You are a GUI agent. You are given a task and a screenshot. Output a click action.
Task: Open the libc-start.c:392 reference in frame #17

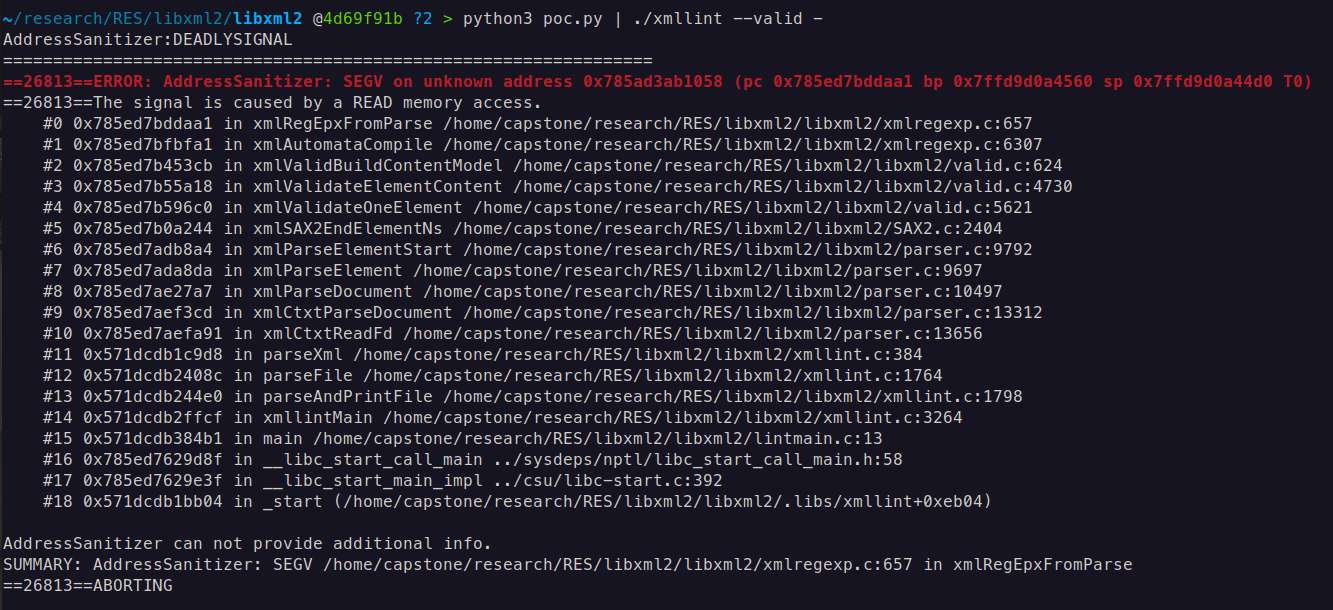click(x=644, y=481)
